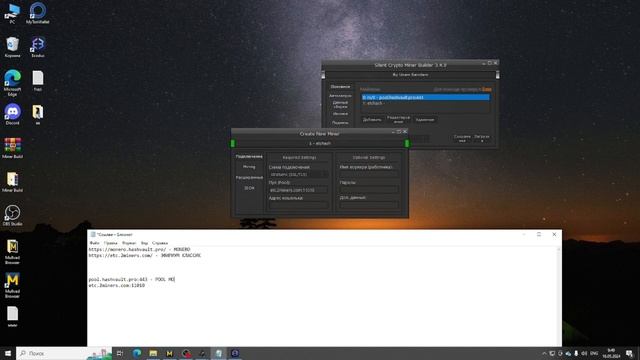Open the notification center
This screenshot has height=360, width=640.
pos(630,353)
